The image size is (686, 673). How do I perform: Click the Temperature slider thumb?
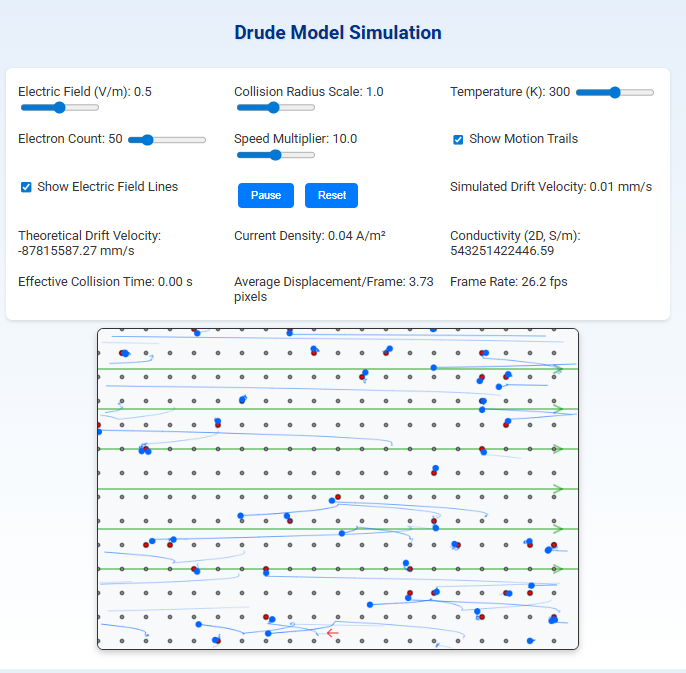click(615, 92)
